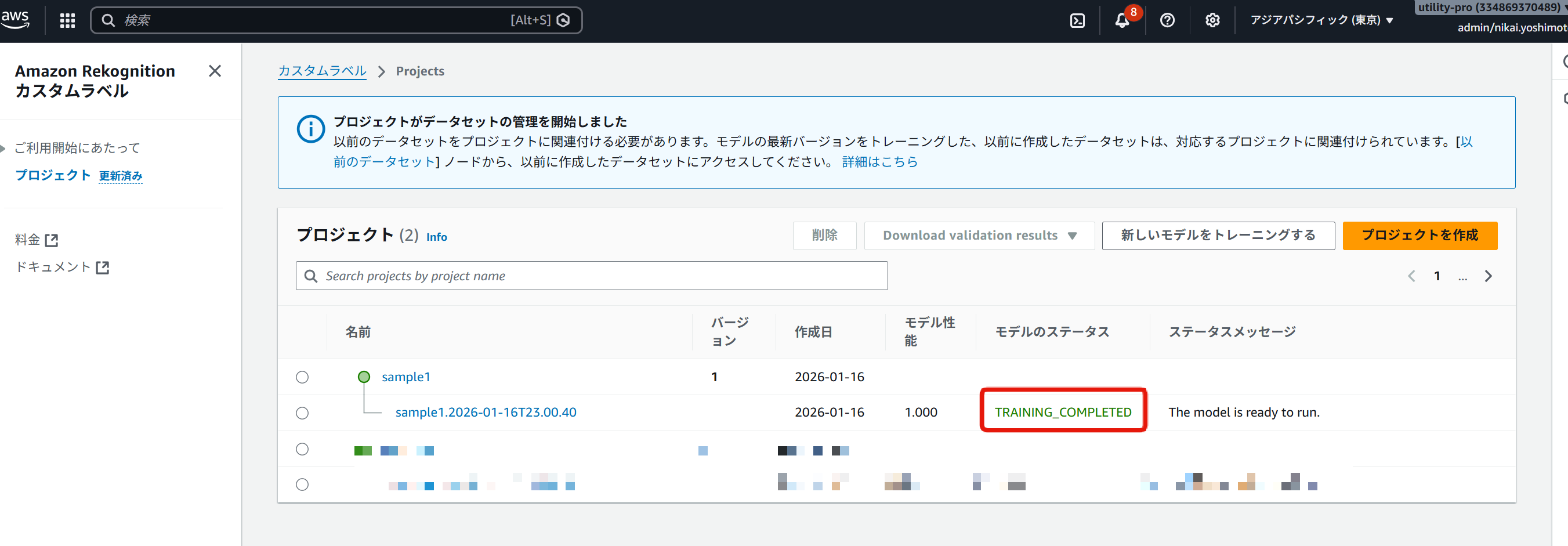Click the TRAINING_COMPLETED status text
The width and height of the screenshot is (1568, 546).
point(1063,413)
